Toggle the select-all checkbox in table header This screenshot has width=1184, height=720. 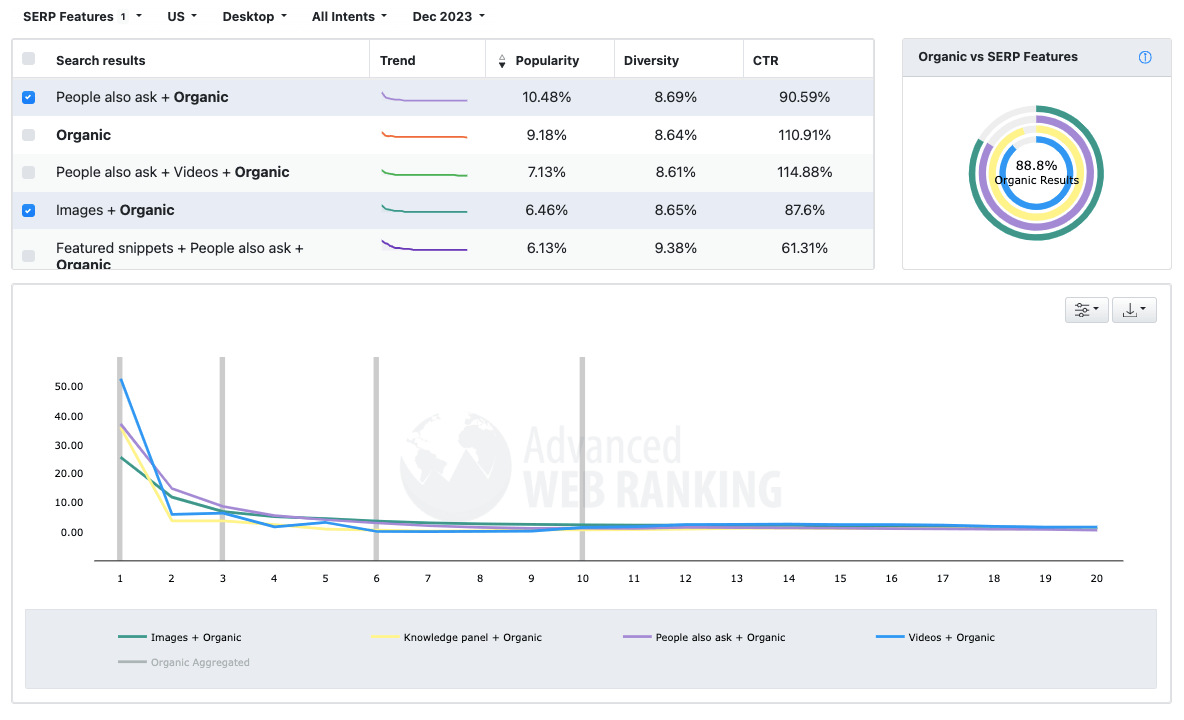tap(28, 59)
